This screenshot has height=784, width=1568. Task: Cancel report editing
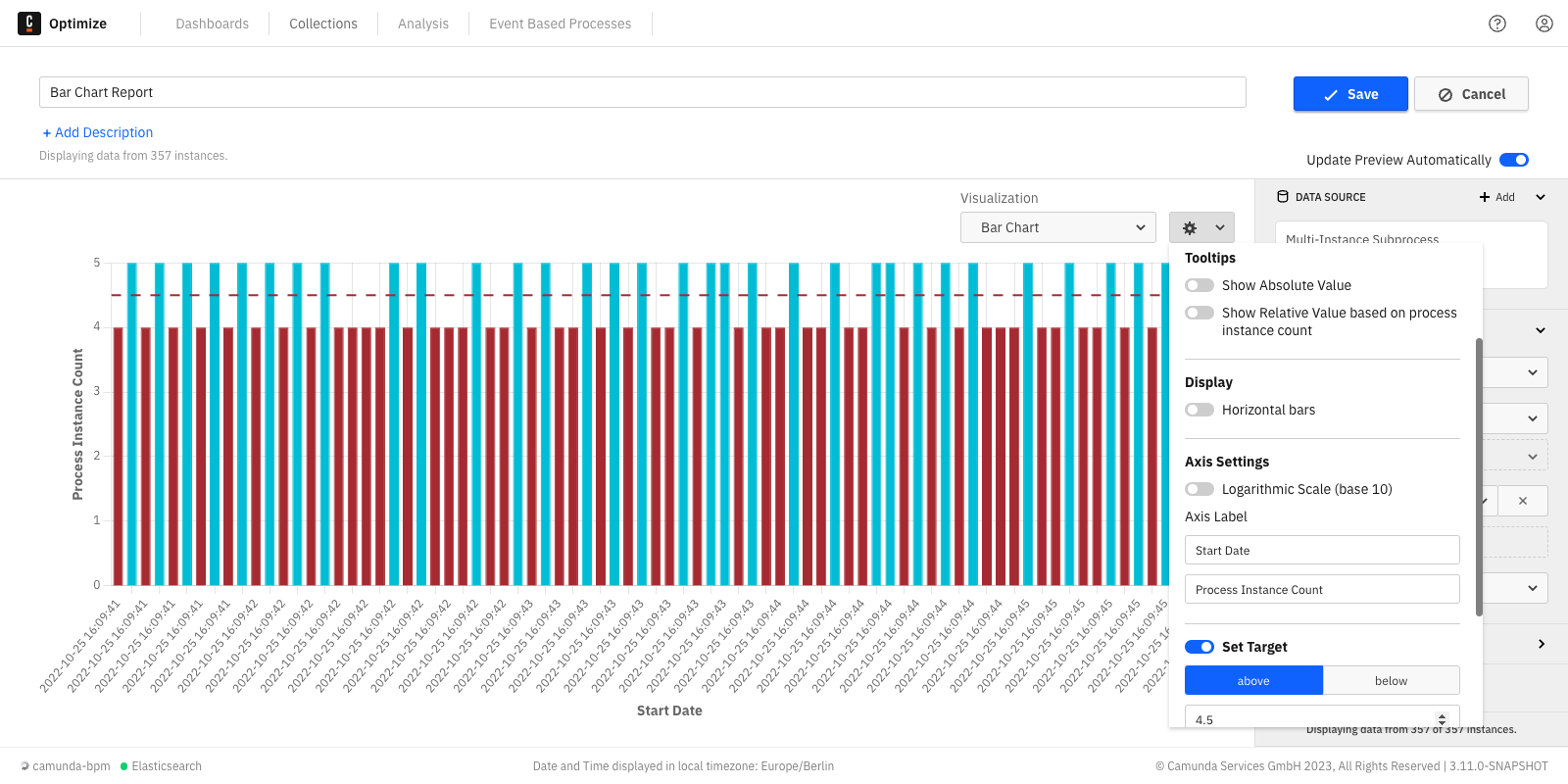[x=1471, y=94]
